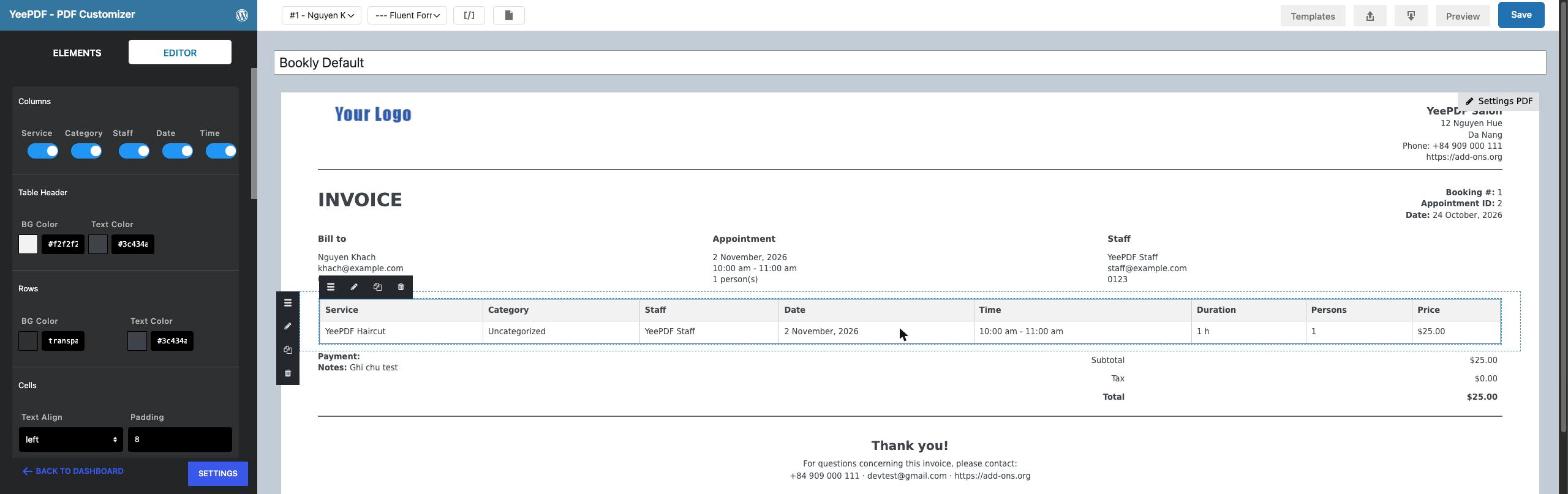This screenshot has width=1568, height=494.
Task: Open the WordPress logo icon
Action: tap(242, 15)
